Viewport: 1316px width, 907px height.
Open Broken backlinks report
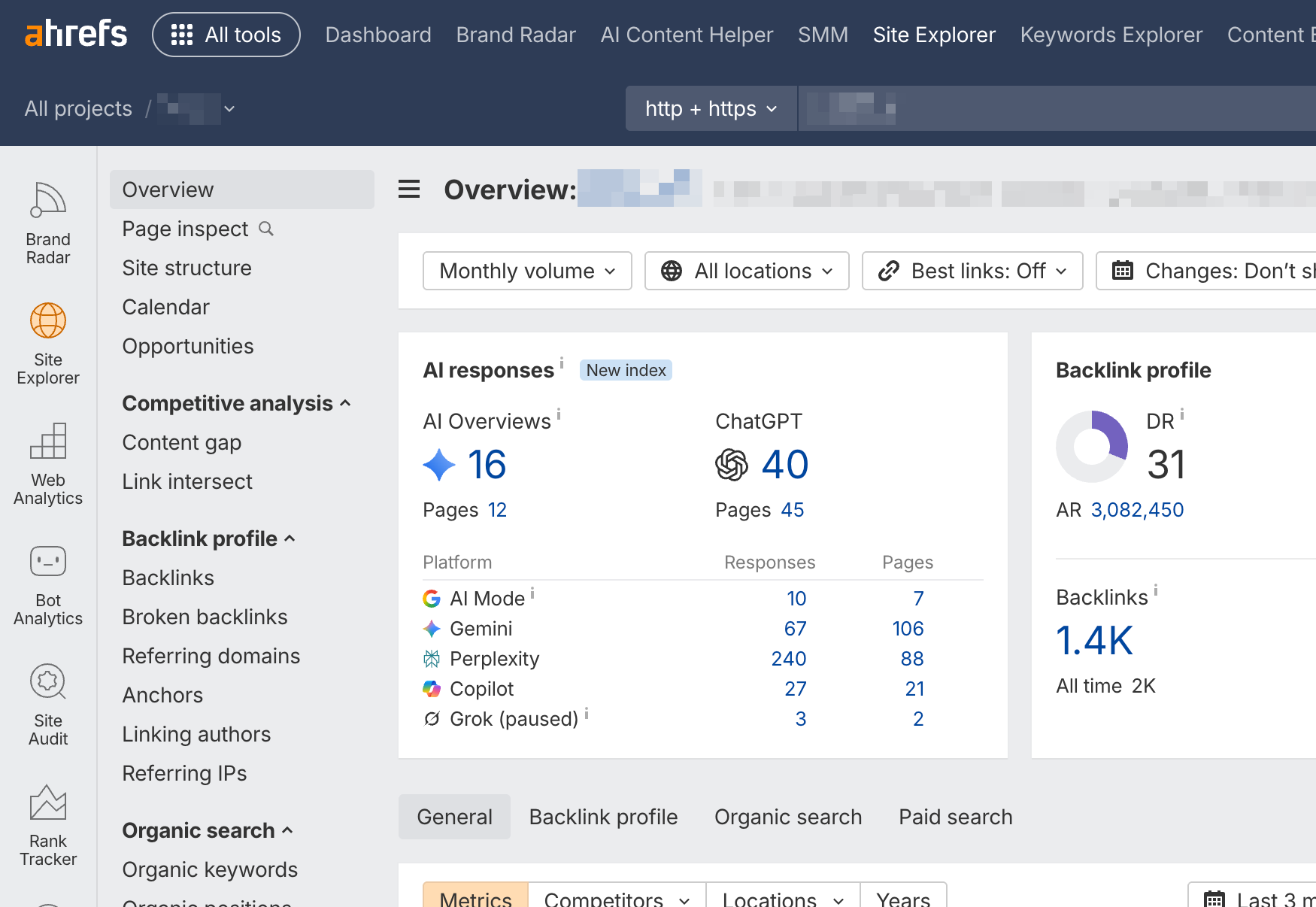(x=205, y=617)
